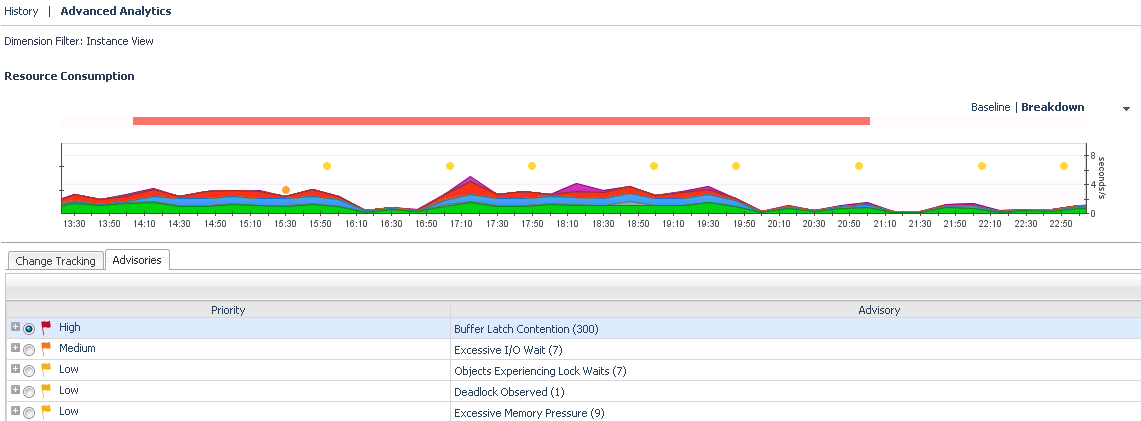This screenshot has width=1141, height=421.
Task: Click the flag icon for Objects Experiencing Lock Waits
Action: click(46, 369)
